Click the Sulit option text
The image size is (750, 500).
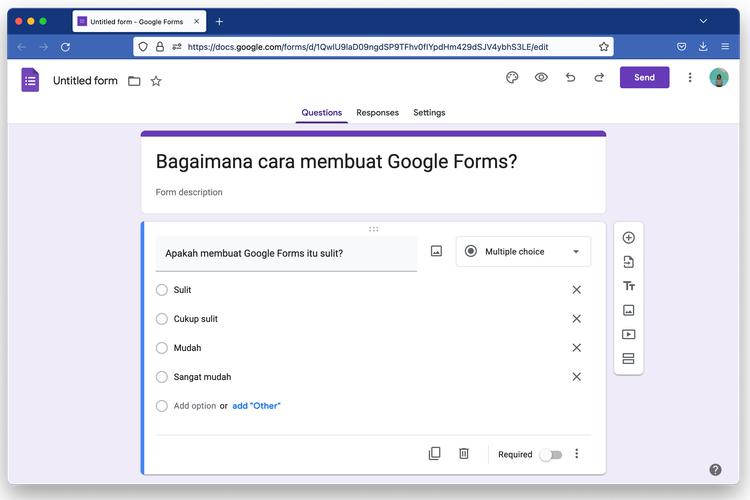coord(182,290)
